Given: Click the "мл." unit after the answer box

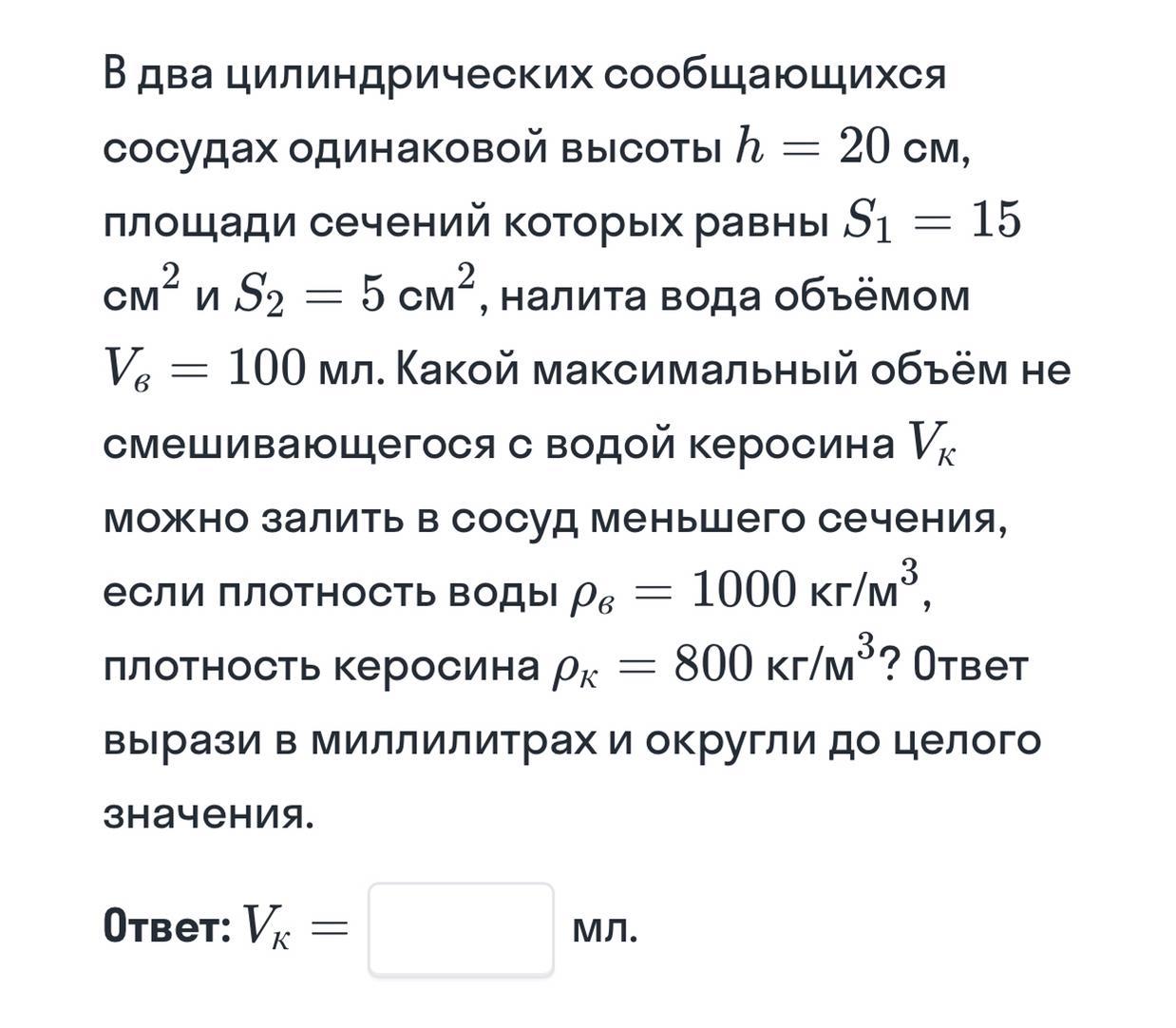Looking at the screenshot, I should coord(605,929).
